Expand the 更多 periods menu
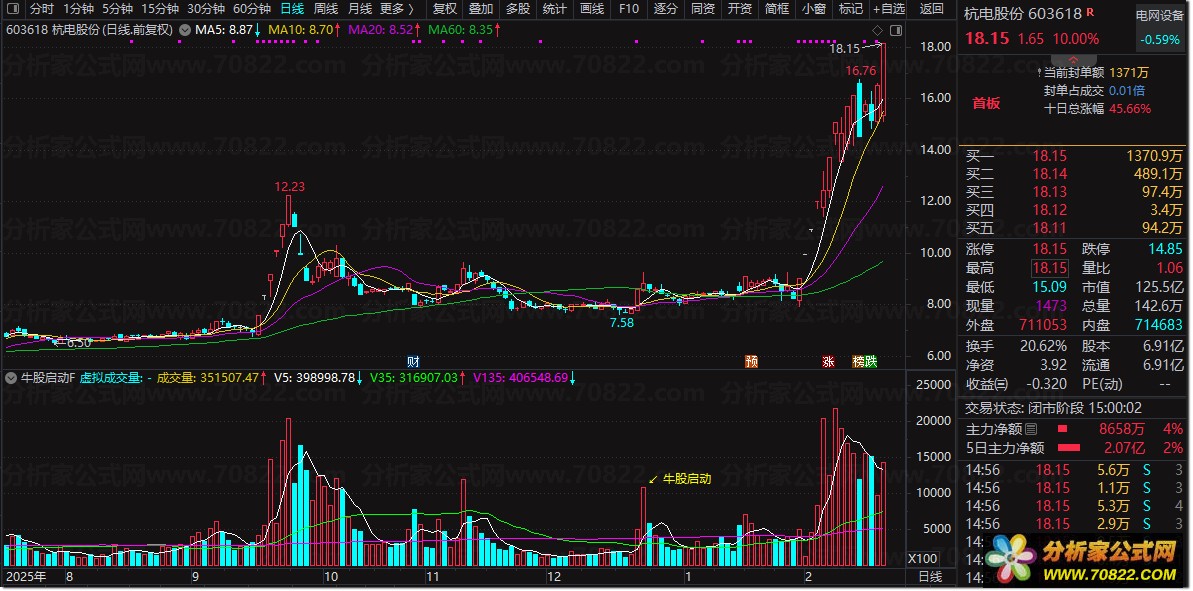This screenshot has height=591, width=1193. click(x=397, y=9)
